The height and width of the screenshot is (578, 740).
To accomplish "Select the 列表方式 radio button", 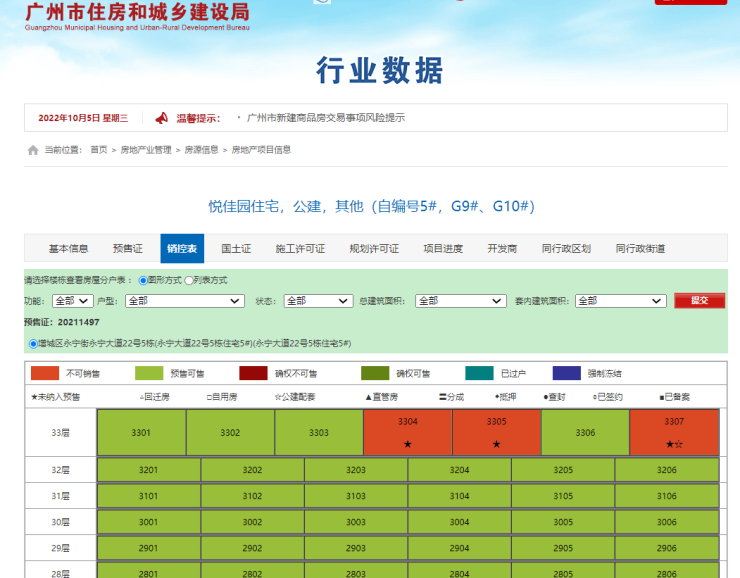I will pyautogui.click(x=189, y=281).
